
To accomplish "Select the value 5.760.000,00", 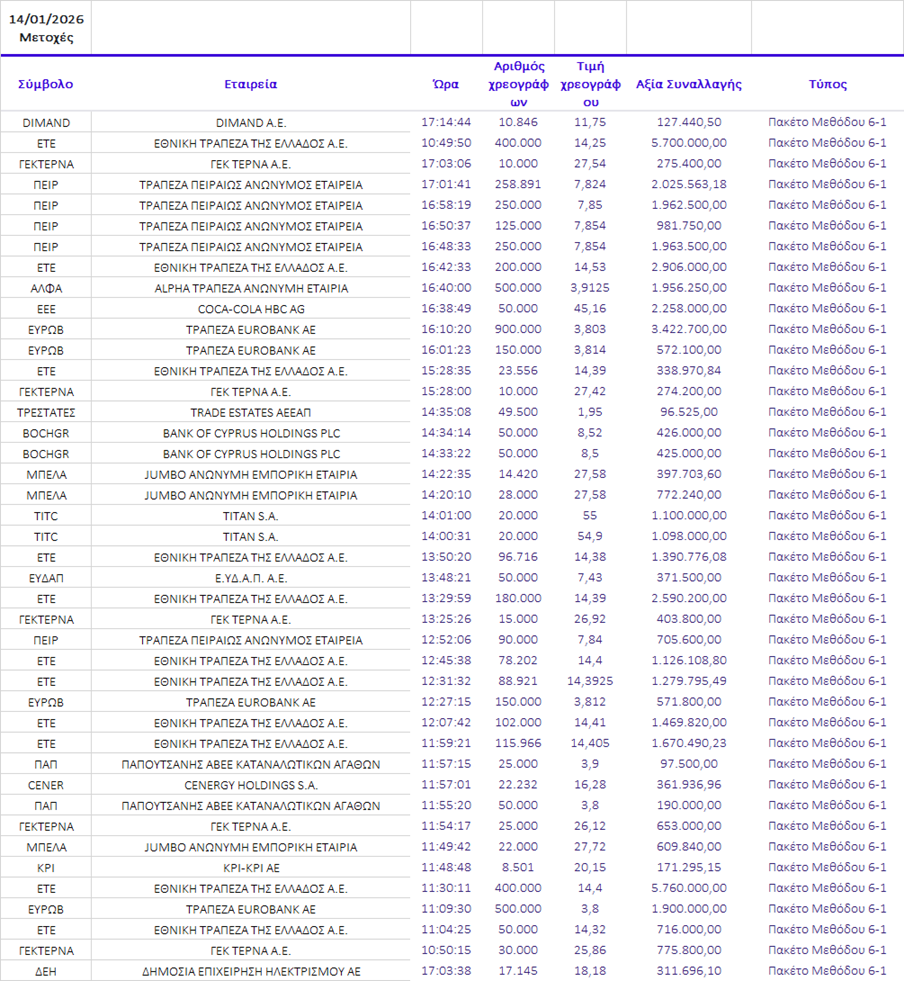I will [x=689, y=886].
